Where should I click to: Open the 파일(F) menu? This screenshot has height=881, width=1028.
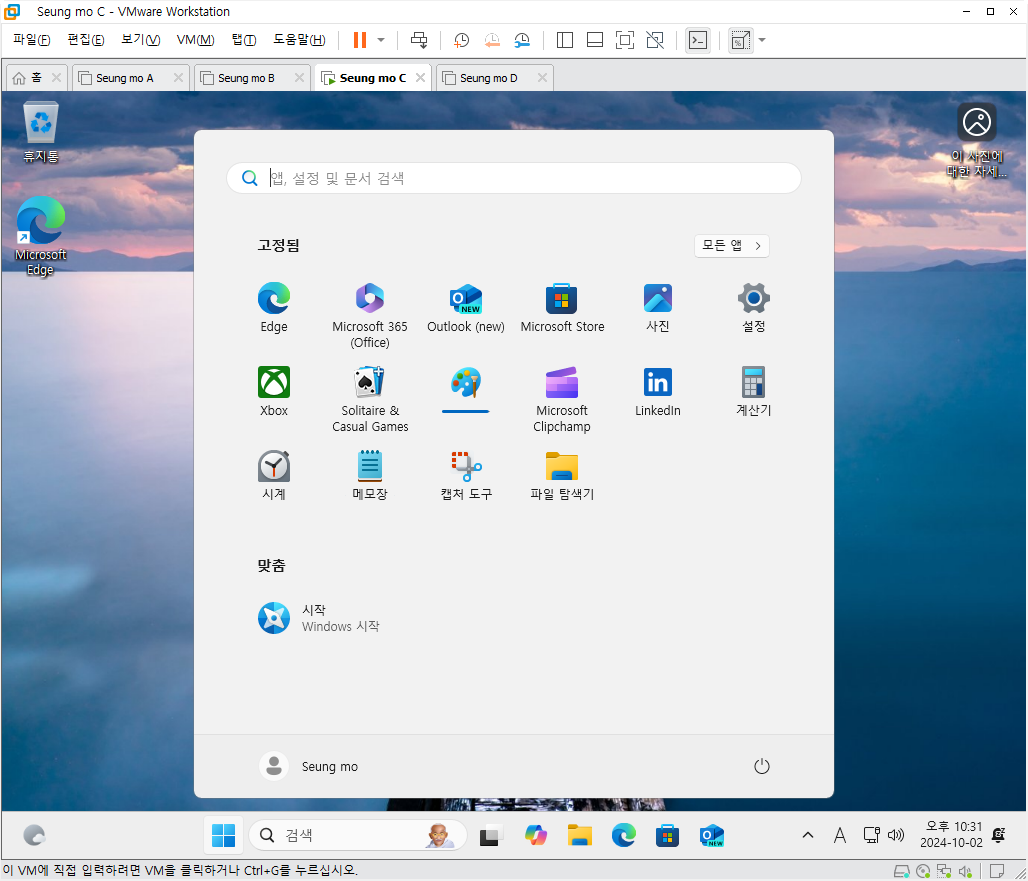[31, 40]
